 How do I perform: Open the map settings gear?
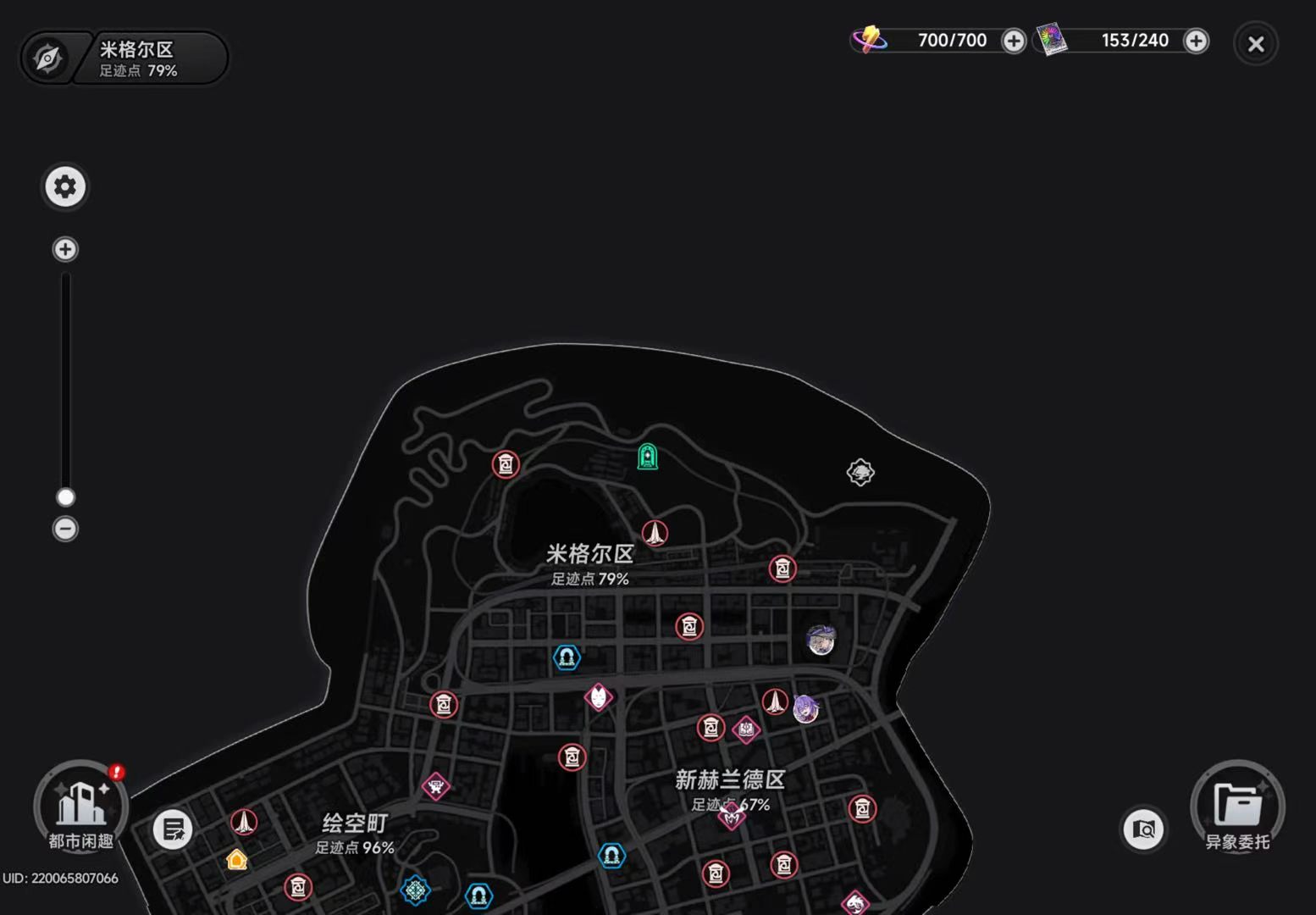[65, 186]
